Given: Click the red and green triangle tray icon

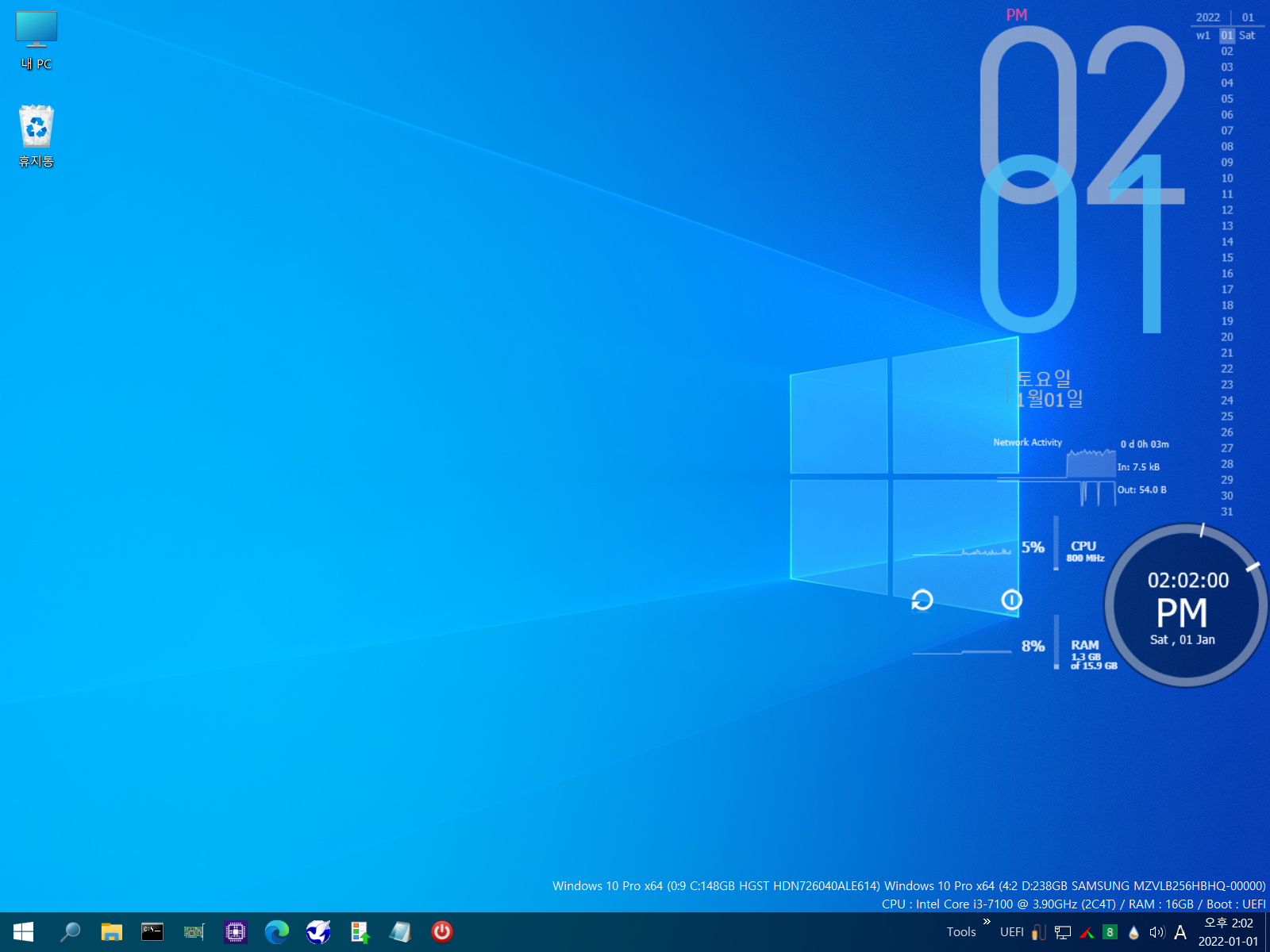Looking at the screenshot, I should point(1087,933).
